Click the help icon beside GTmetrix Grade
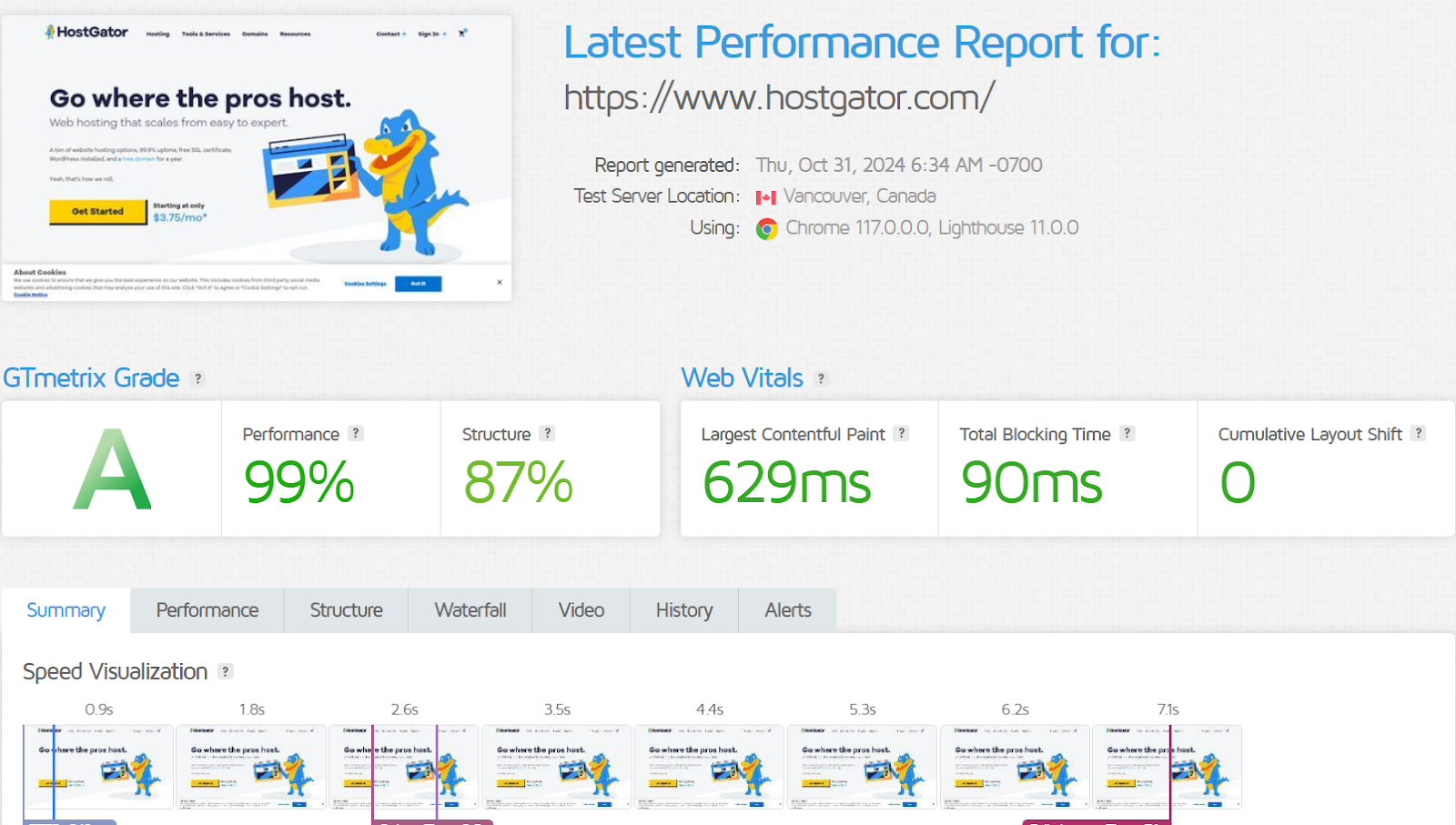This screenshot has height=825, width=1456. [197, 378]
